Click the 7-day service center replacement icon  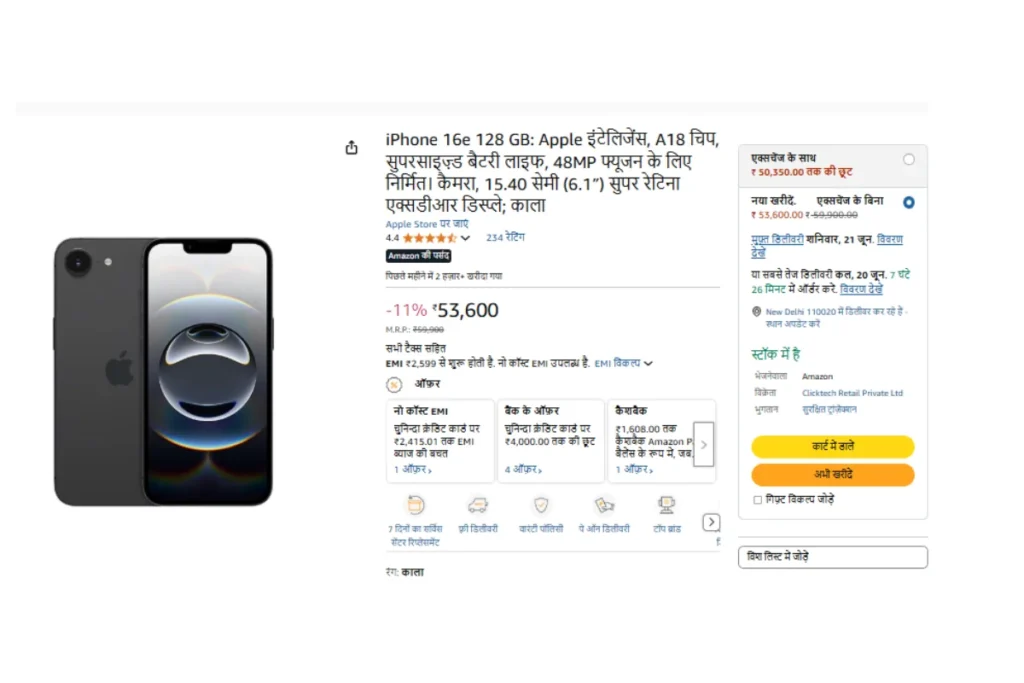(415, 505)
